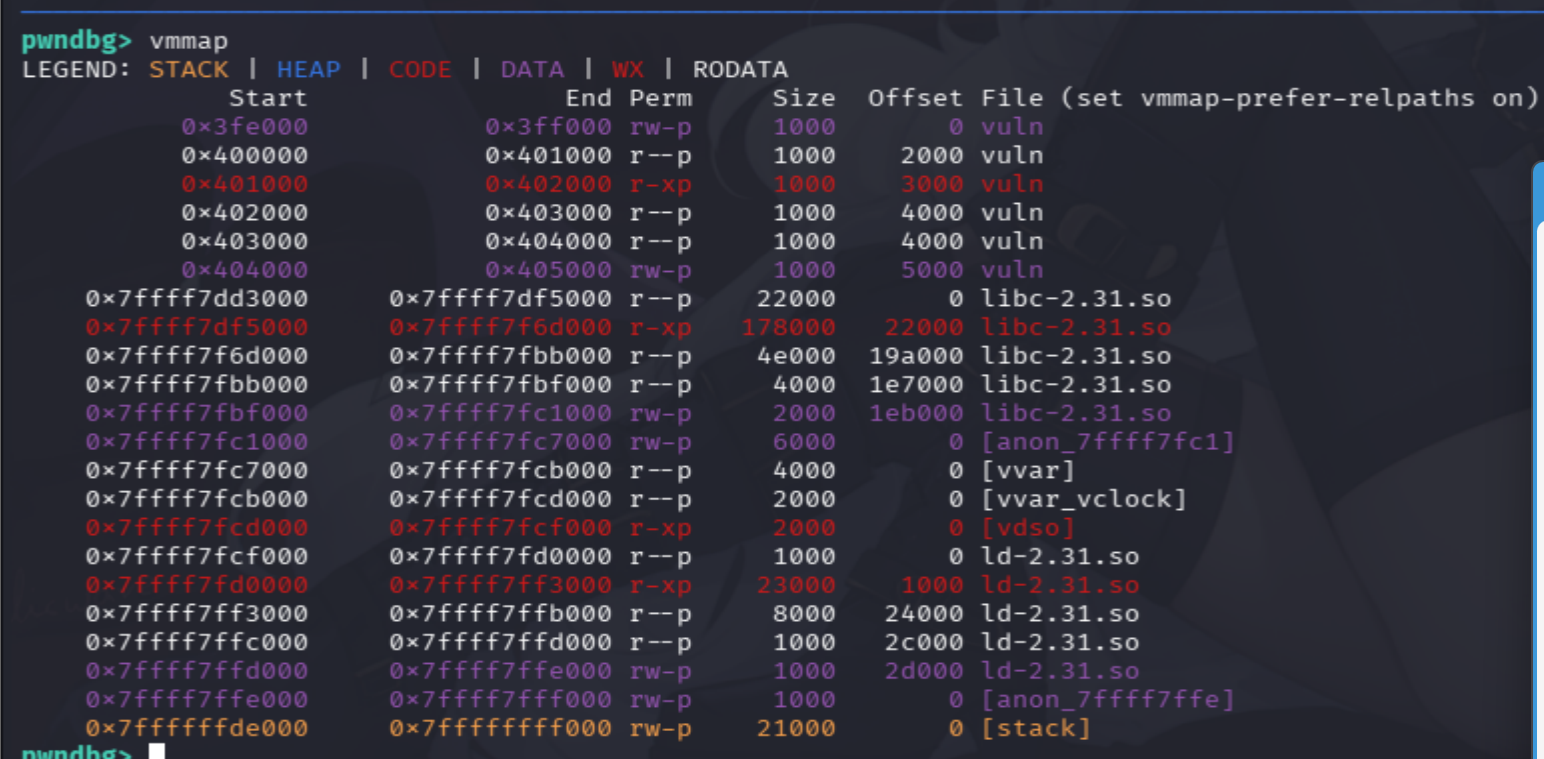
Task: Click the [vdso] file entry
Action: (x=1027, y=527)
